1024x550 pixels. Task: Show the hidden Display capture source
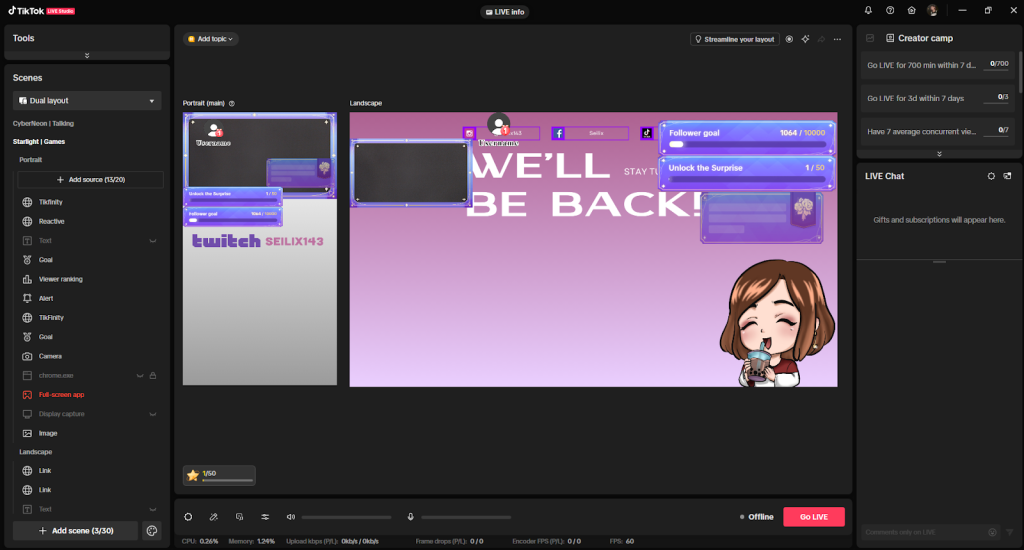pos(154,414)
